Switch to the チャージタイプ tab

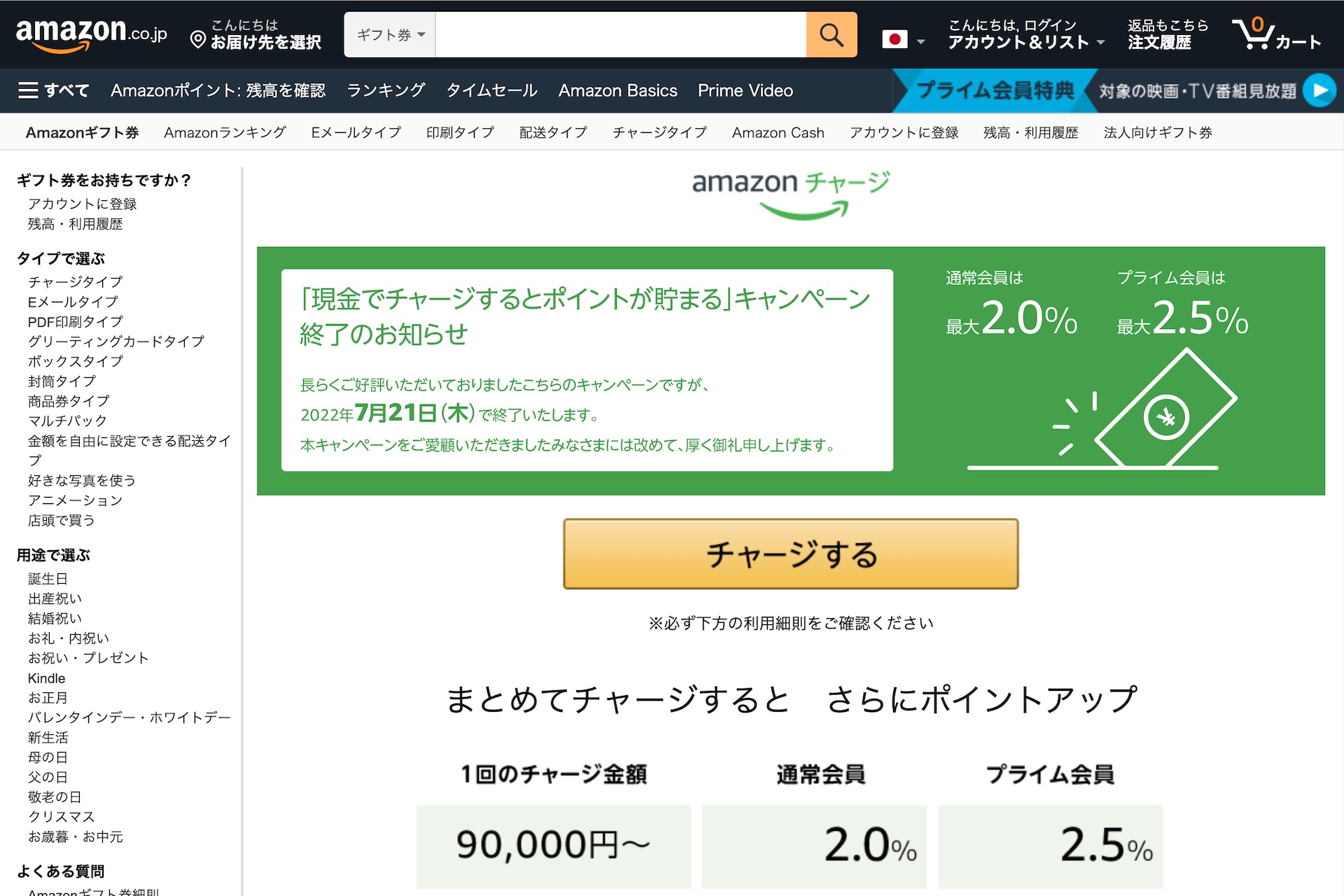pyautogui.click(x=658, y=132)
